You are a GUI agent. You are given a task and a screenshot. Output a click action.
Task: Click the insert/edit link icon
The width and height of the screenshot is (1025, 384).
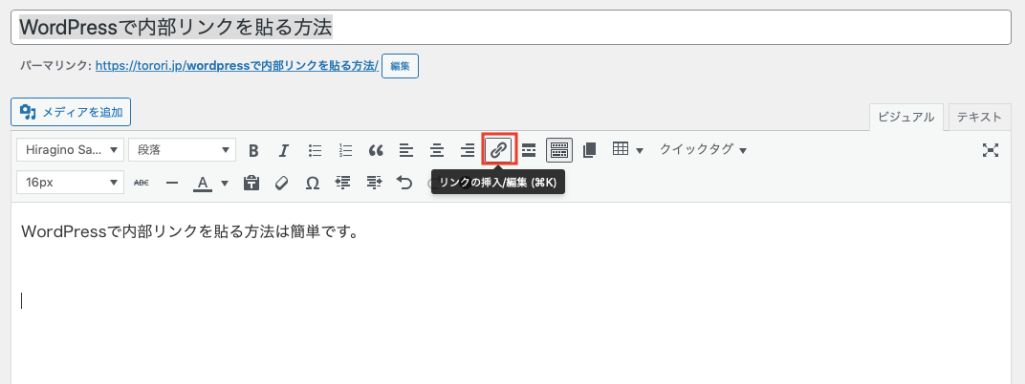[499, 150]
